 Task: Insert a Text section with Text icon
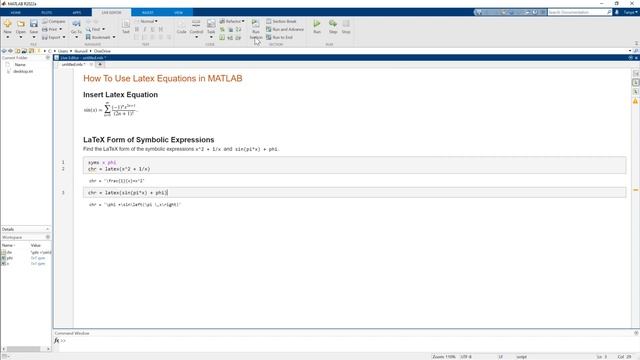(x=126, y=25)
